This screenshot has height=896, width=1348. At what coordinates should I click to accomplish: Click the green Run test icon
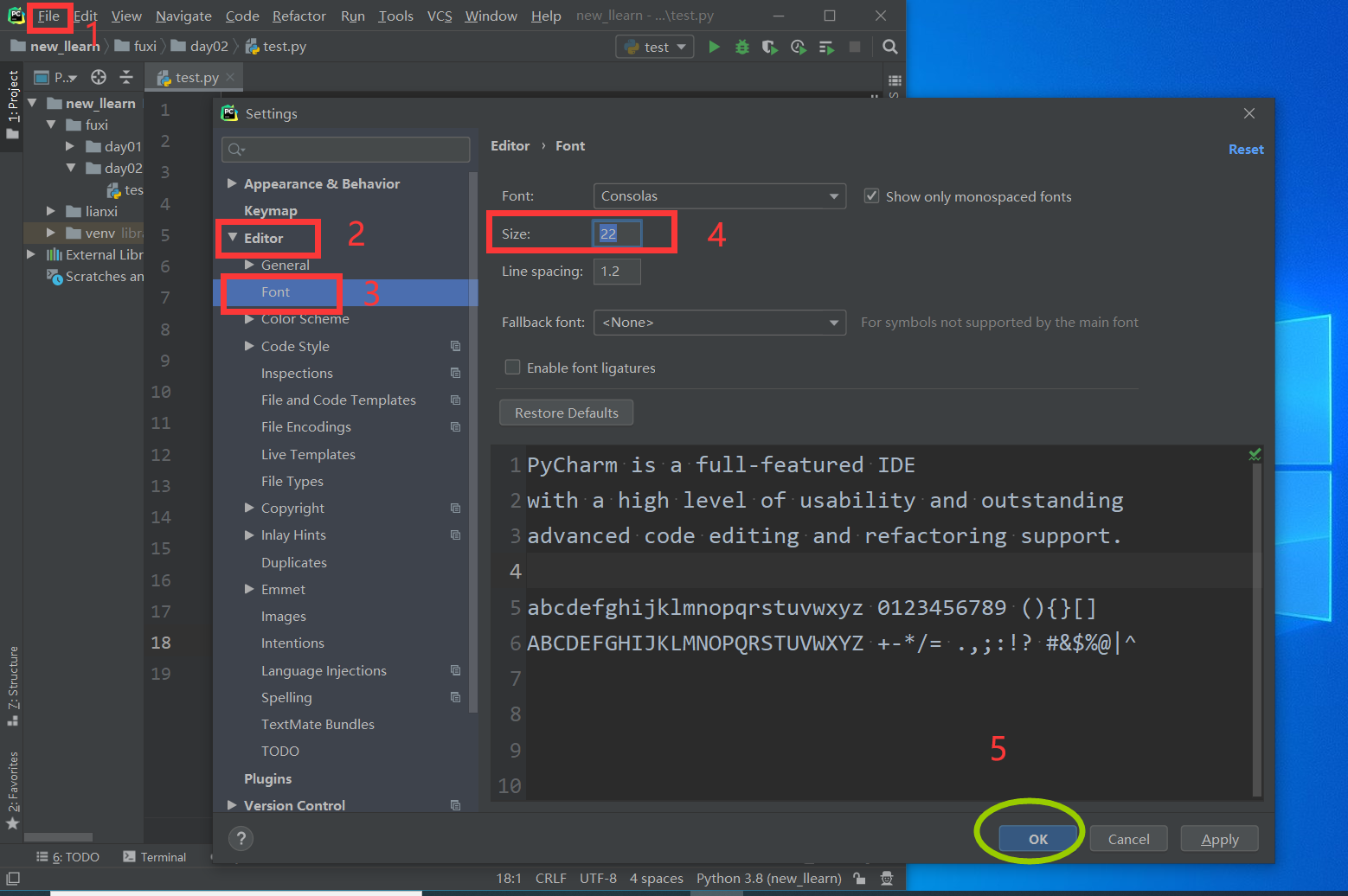[714, 47]
